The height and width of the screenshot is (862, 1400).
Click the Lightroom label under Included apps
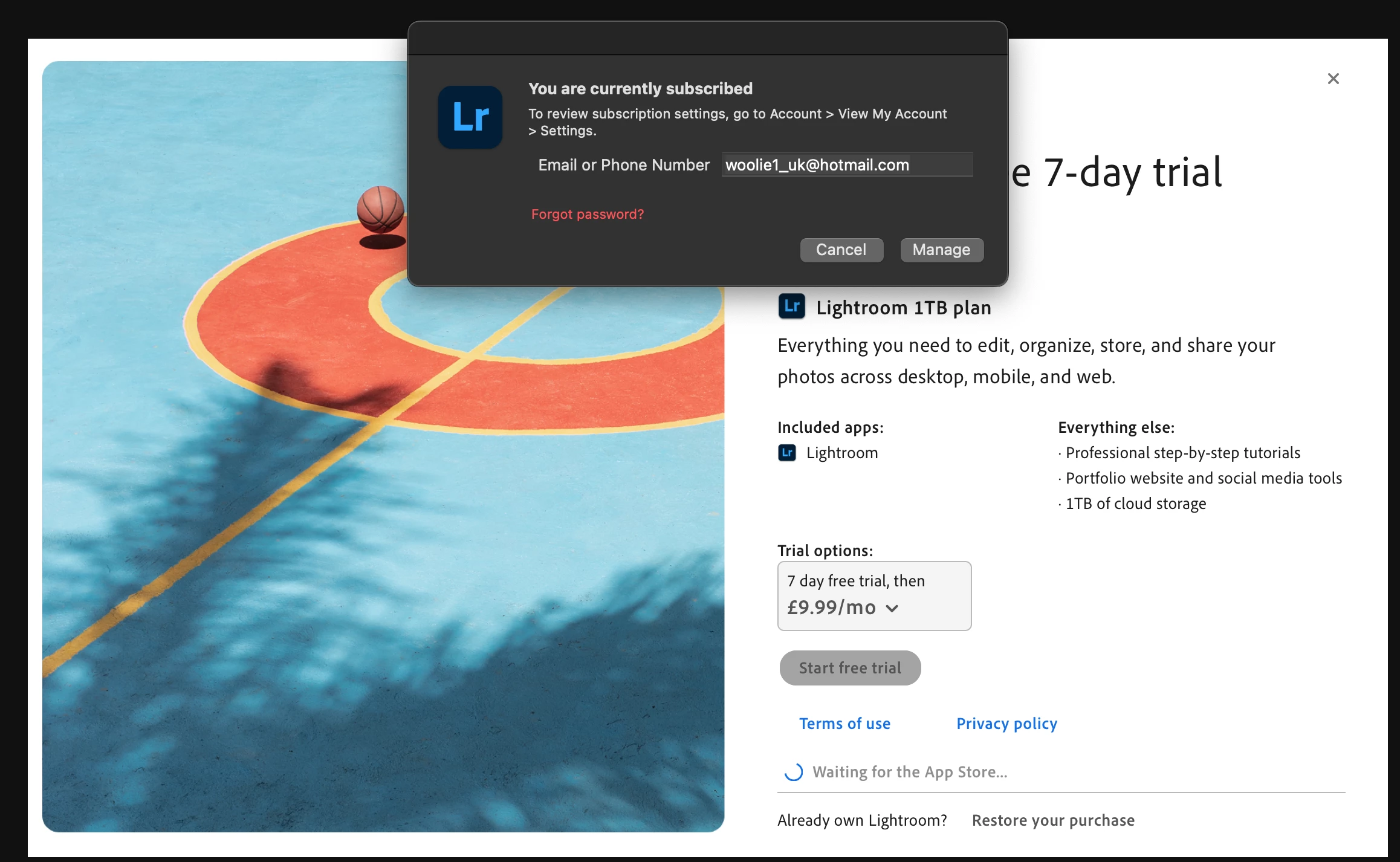coord(841,453)
